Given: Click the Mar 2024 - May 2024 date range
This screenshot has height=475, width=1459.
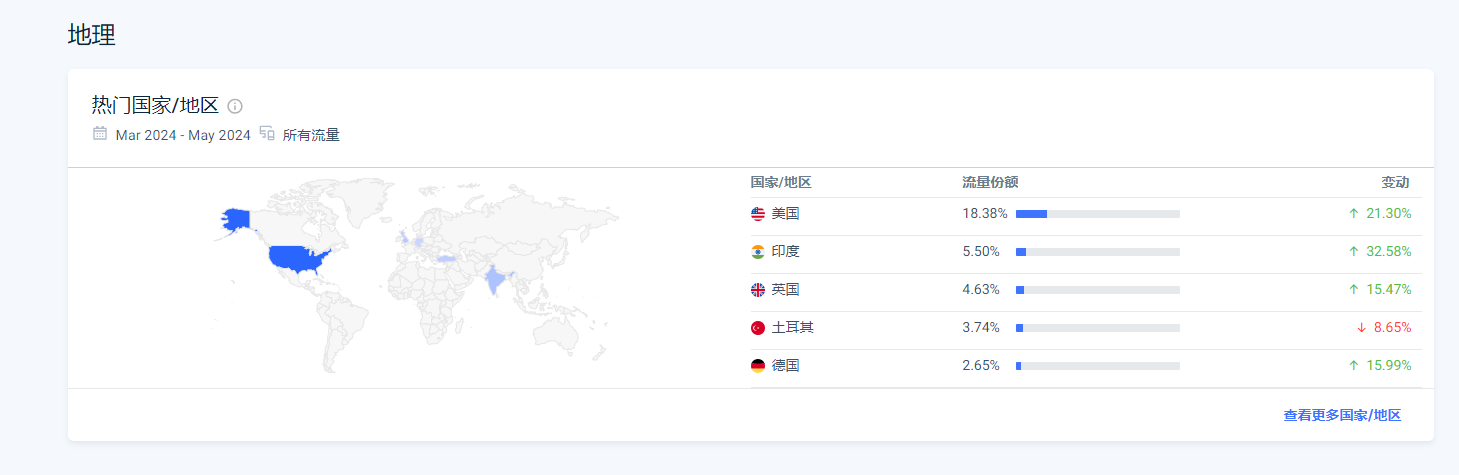Looking at the screenshot, I should point(183,135).
